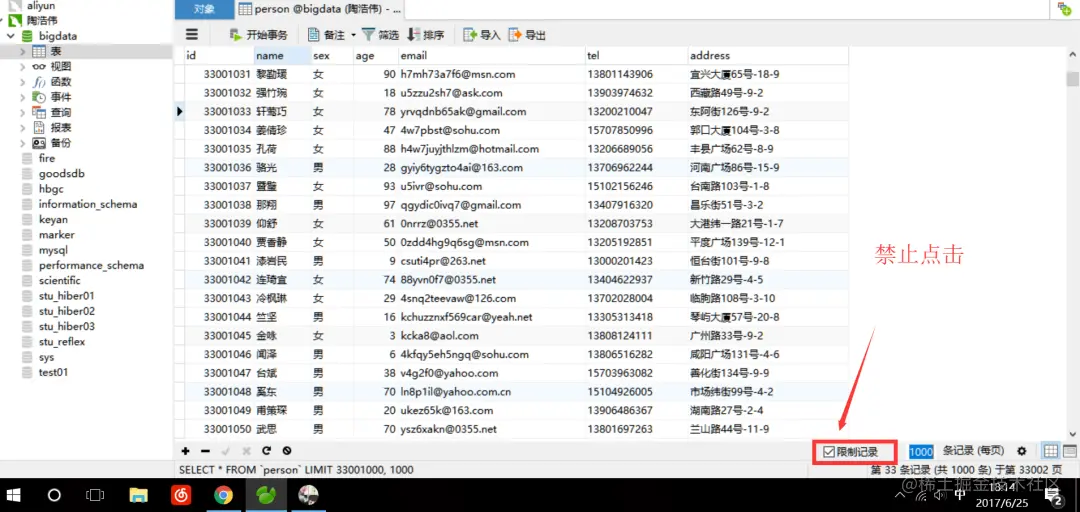Select the information_schema database

coord(87,204)
